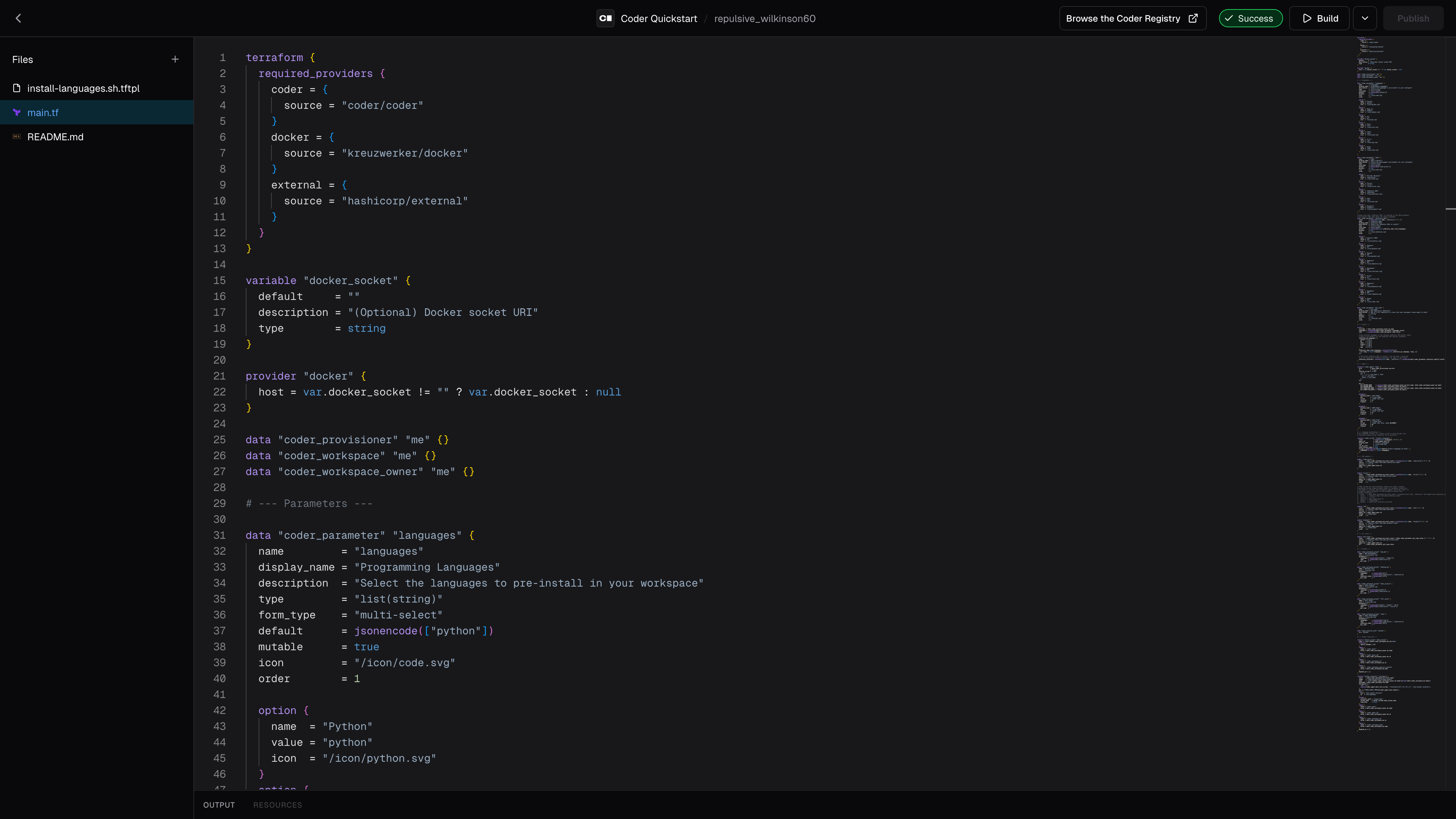1456x819 pixels.
Task: Click line number 1 in gutter
Action: tap(223, 57)
